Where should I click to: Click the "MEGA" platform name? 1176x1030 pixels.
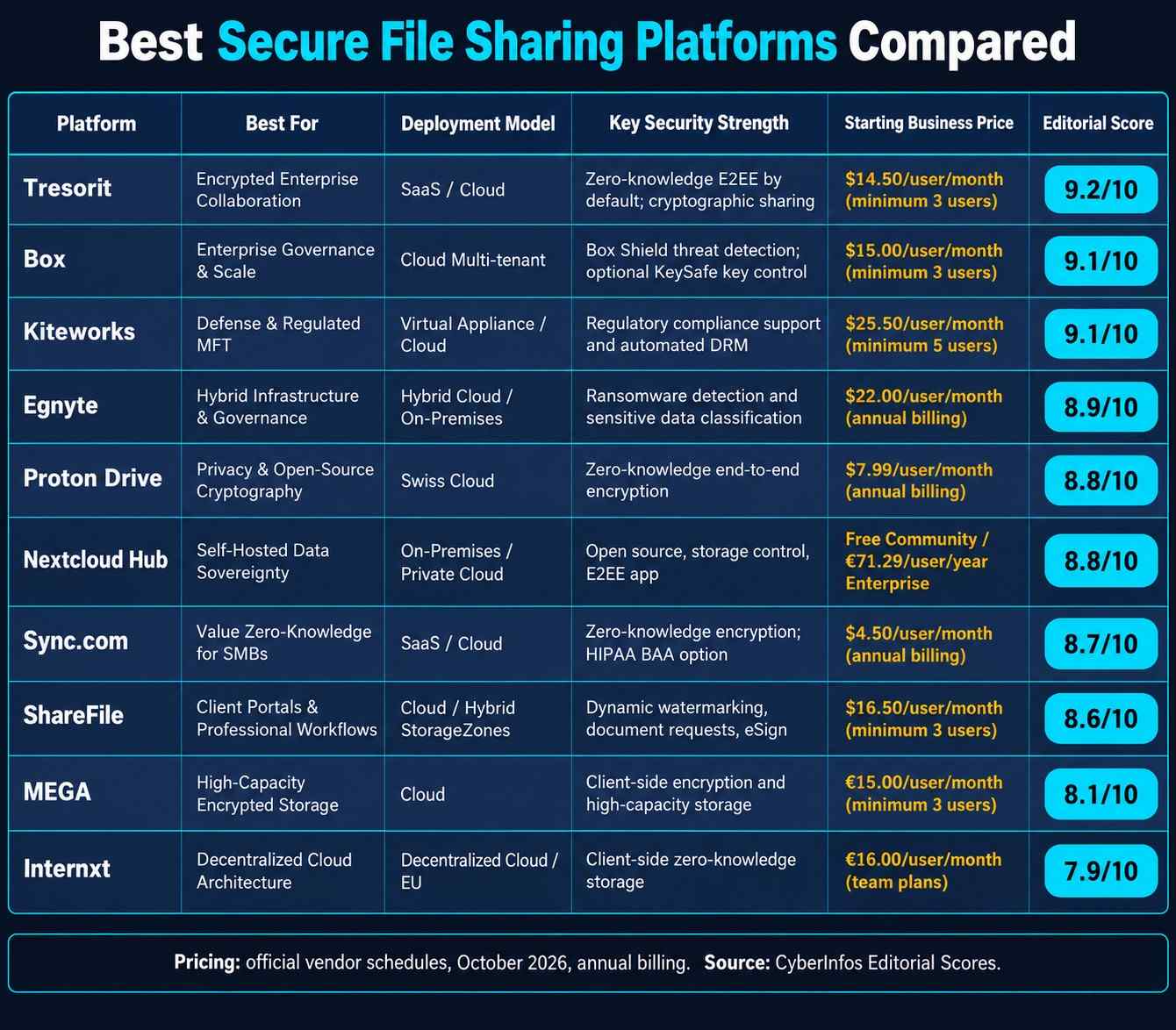pos(57,792)
